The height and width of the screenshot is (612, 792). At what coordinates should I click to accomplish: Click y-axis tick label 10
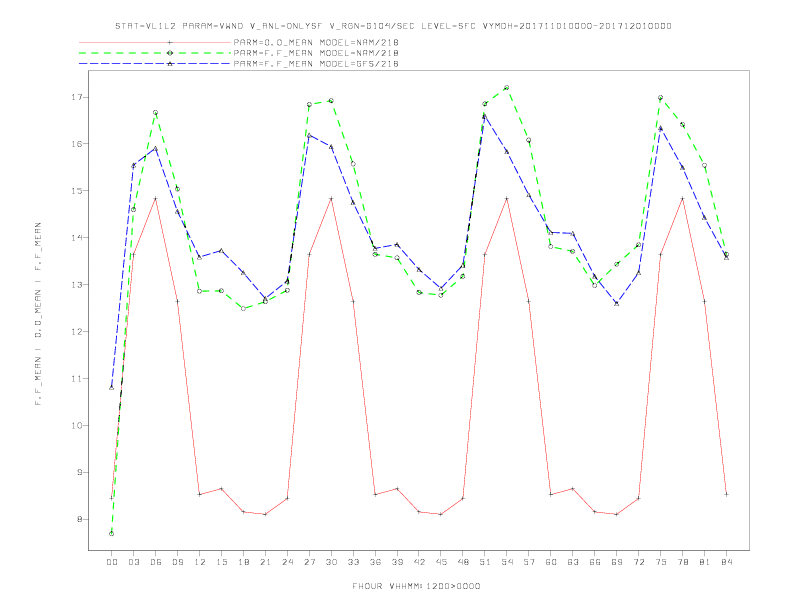coord(77,426)
